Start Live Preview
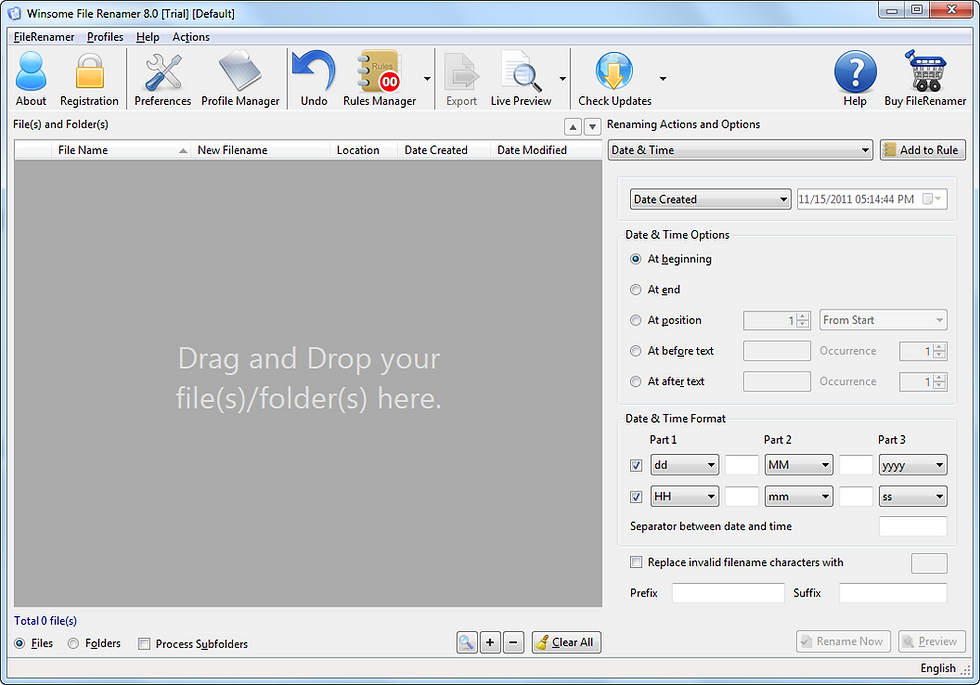980x685 pixels. point(521,79)
